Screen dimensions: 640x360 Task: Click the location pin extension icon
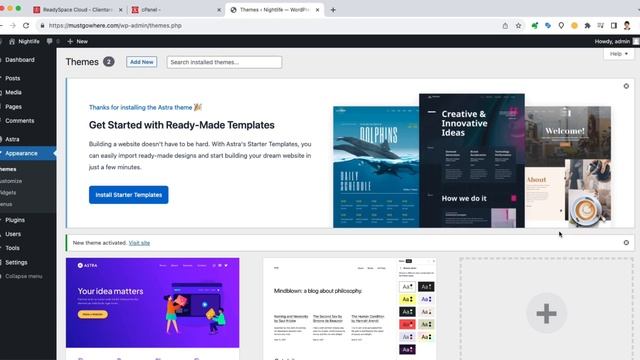click(561, 26)
